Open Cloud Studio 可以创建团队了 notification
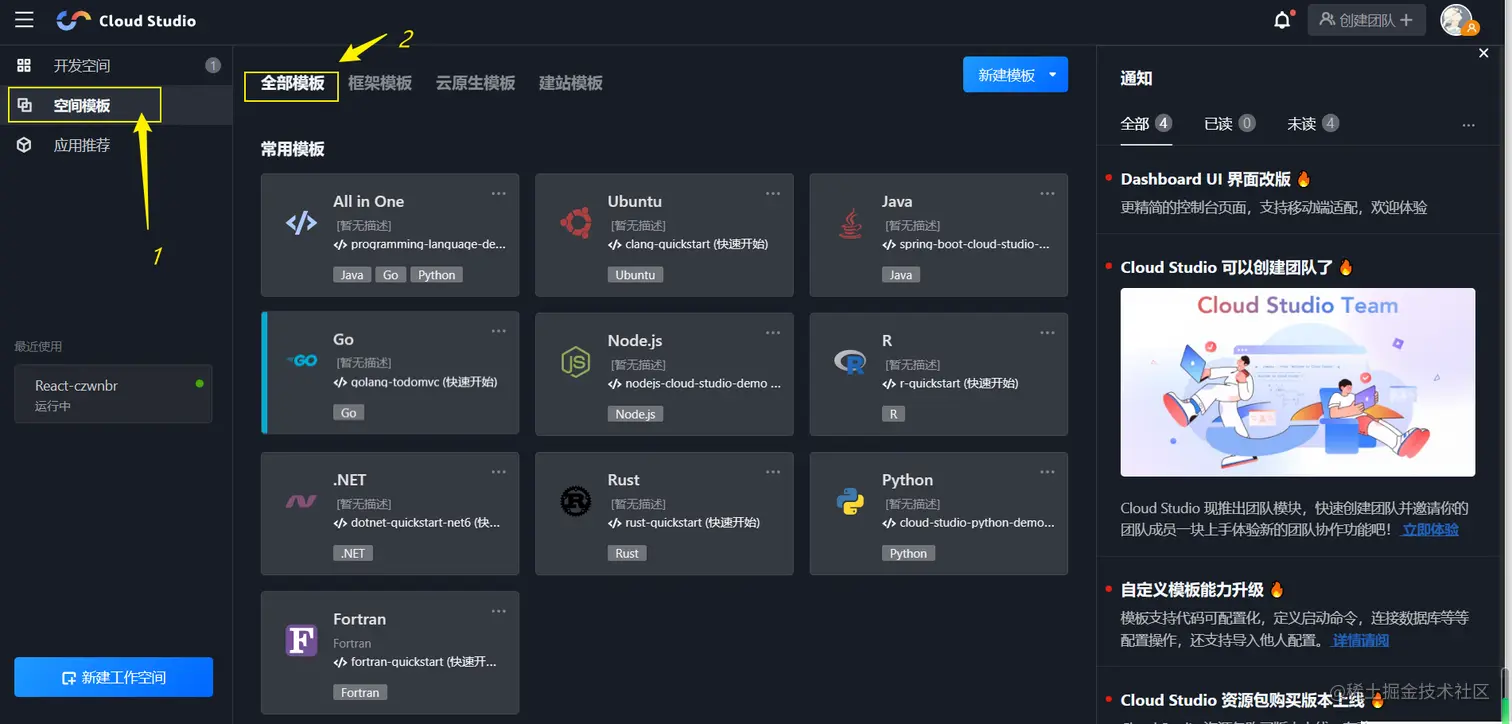The height and width of the screenshot is (724, 1512). pos(1227,267)
